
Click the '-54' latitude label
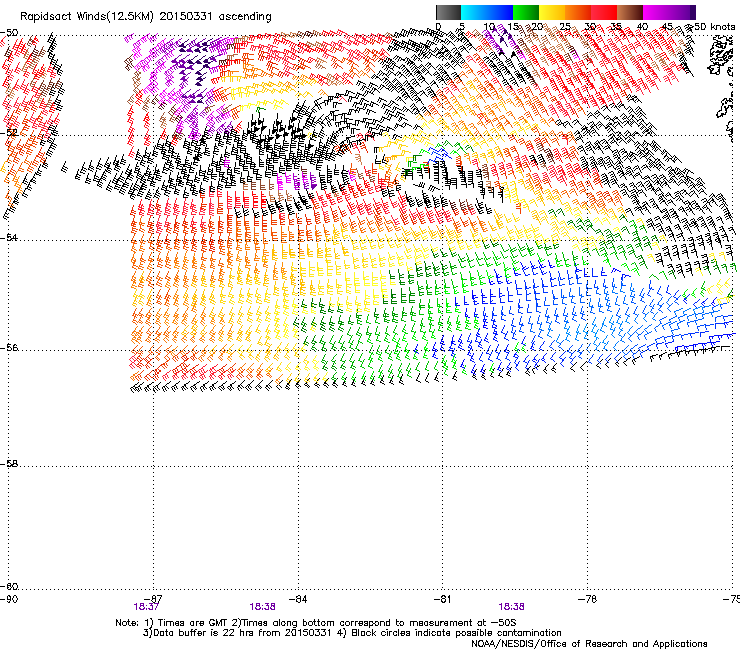[x=9, y=237]
